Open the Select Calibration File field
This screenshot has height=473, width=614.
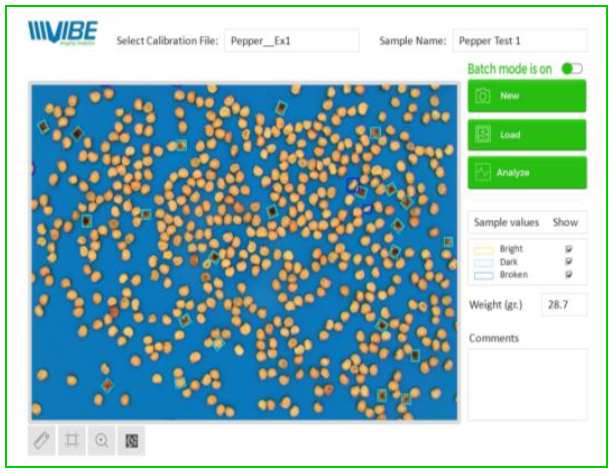290,41
